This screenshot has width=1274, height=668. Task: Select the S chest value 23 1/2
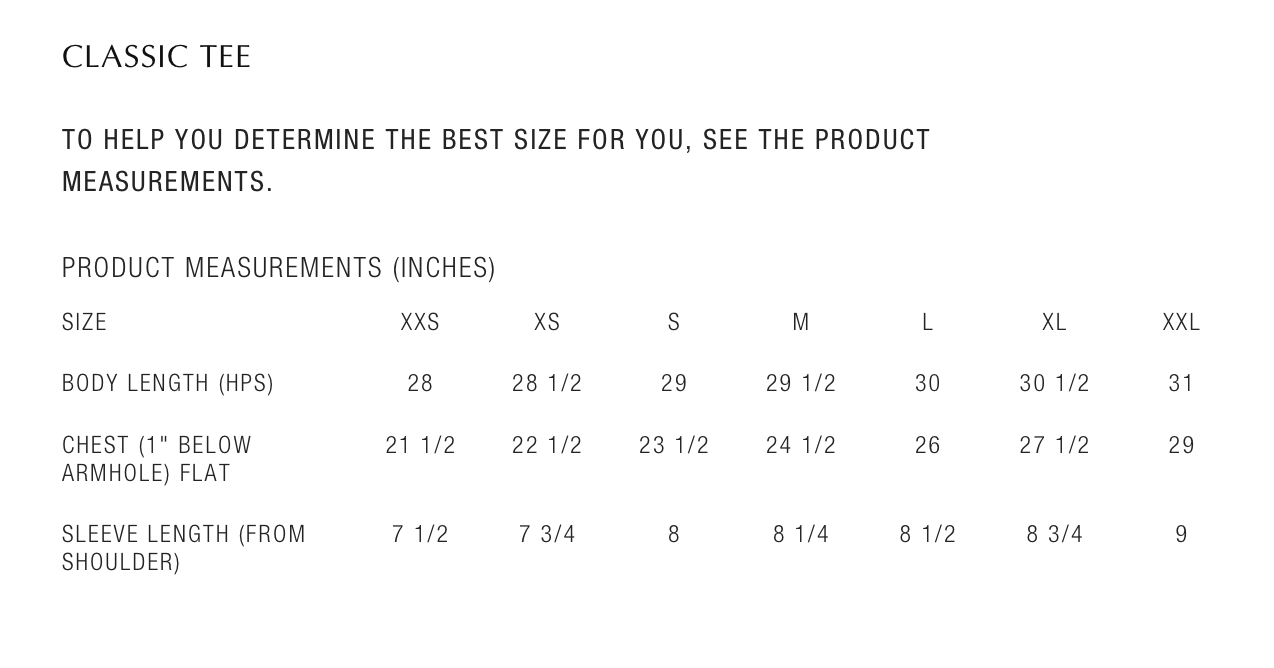point(674,445)
